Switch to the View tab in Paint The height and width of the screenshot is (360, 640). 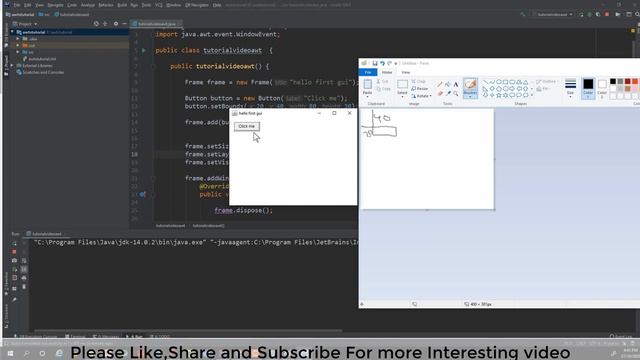click(406, 72)
